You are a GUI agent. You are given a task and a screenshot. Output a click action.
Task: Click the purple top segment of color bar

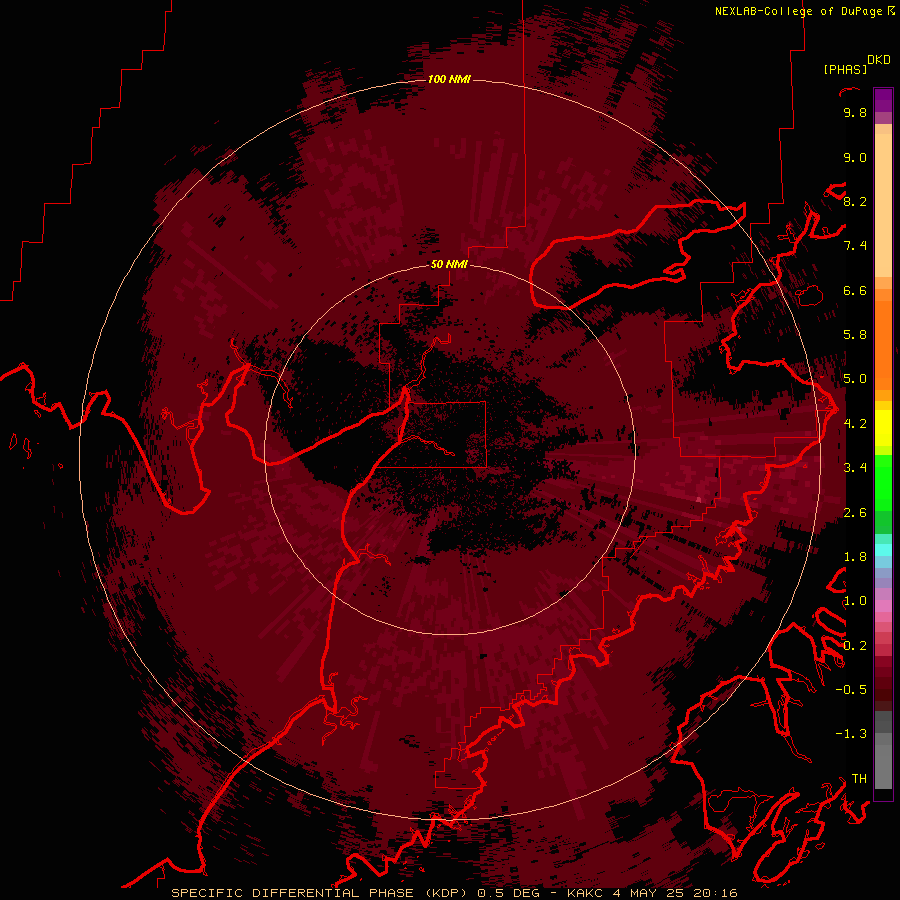click(883, 100)
